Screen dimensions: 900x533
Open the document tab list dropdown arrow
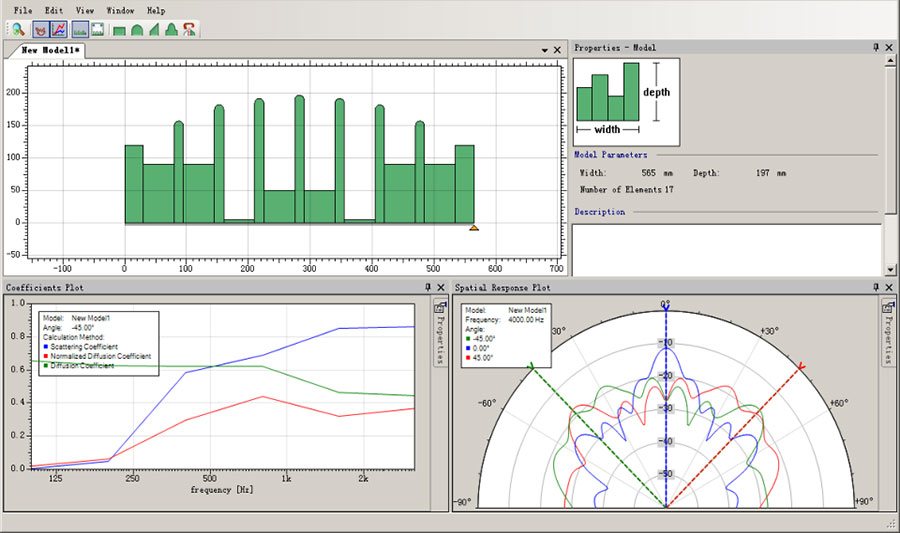pyautogui.click(x=545, y=49)
